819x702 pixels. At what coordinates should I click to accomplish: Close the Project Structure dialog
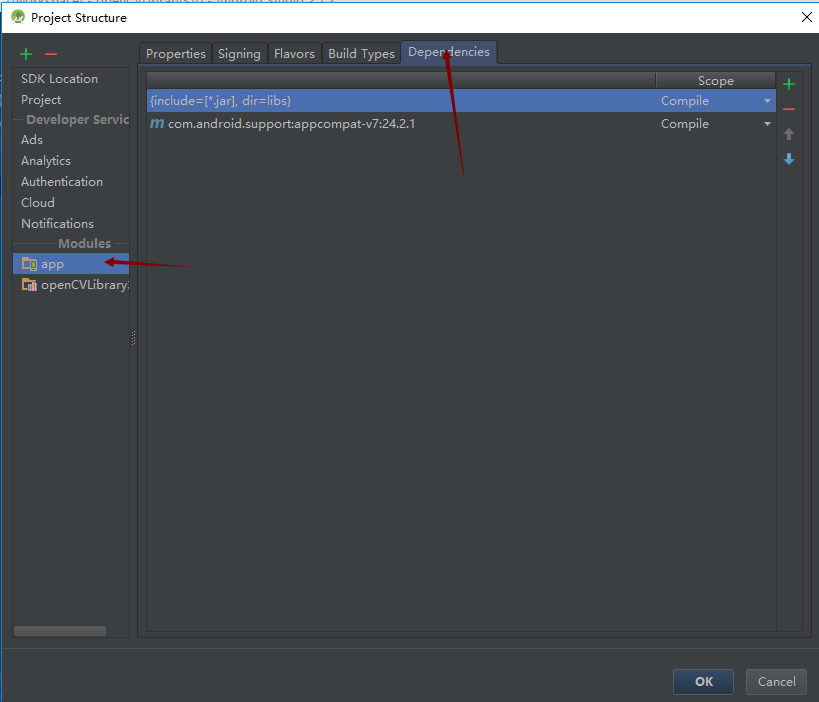[x=807, y=17]
